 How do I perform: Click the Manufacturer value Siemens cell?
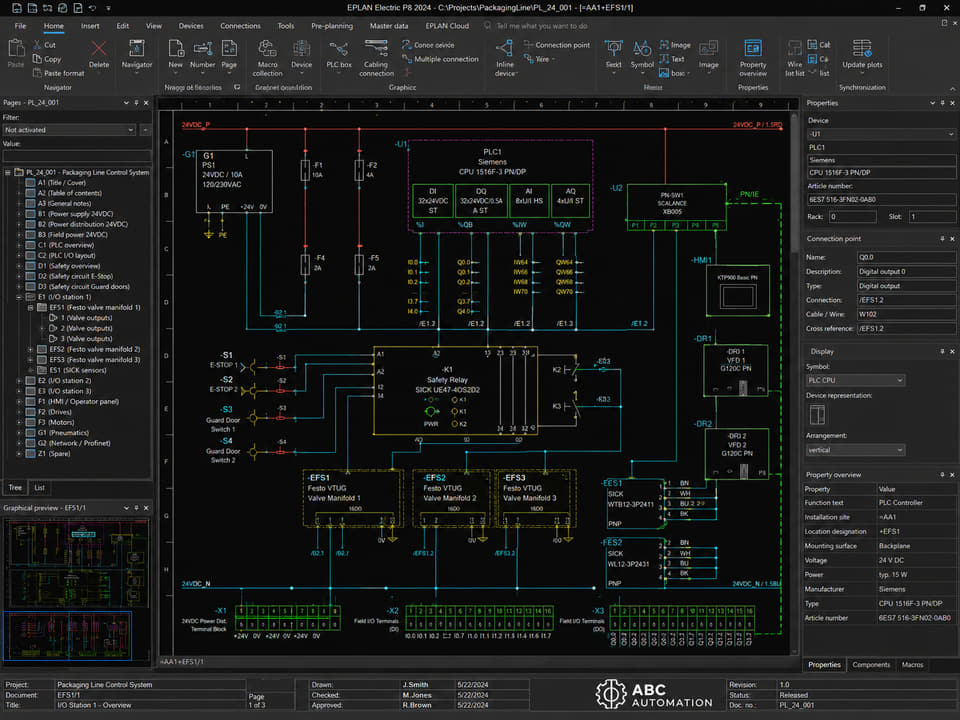point(915,589)
